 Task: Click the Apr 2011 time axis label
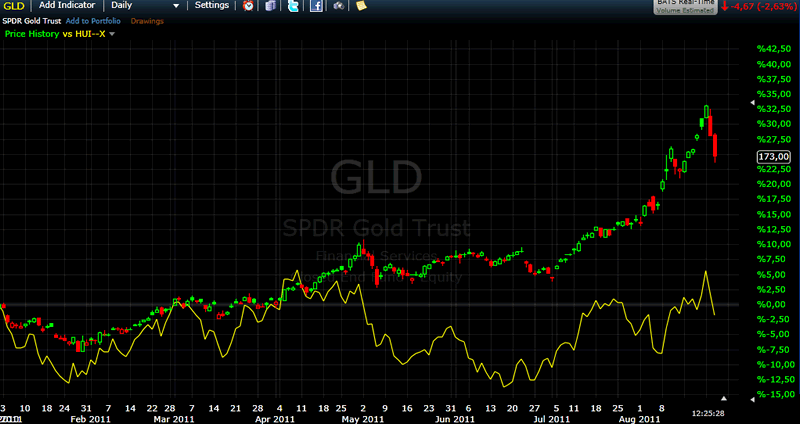[x=275, y=419]
